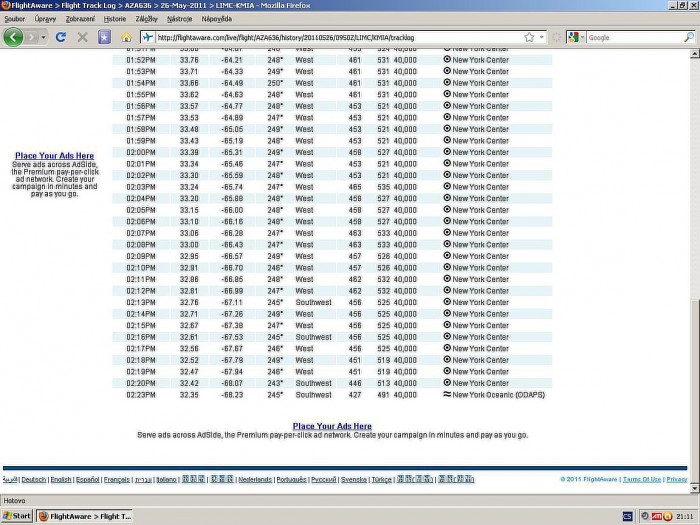Click latitude value 33.00

point(189,245)
